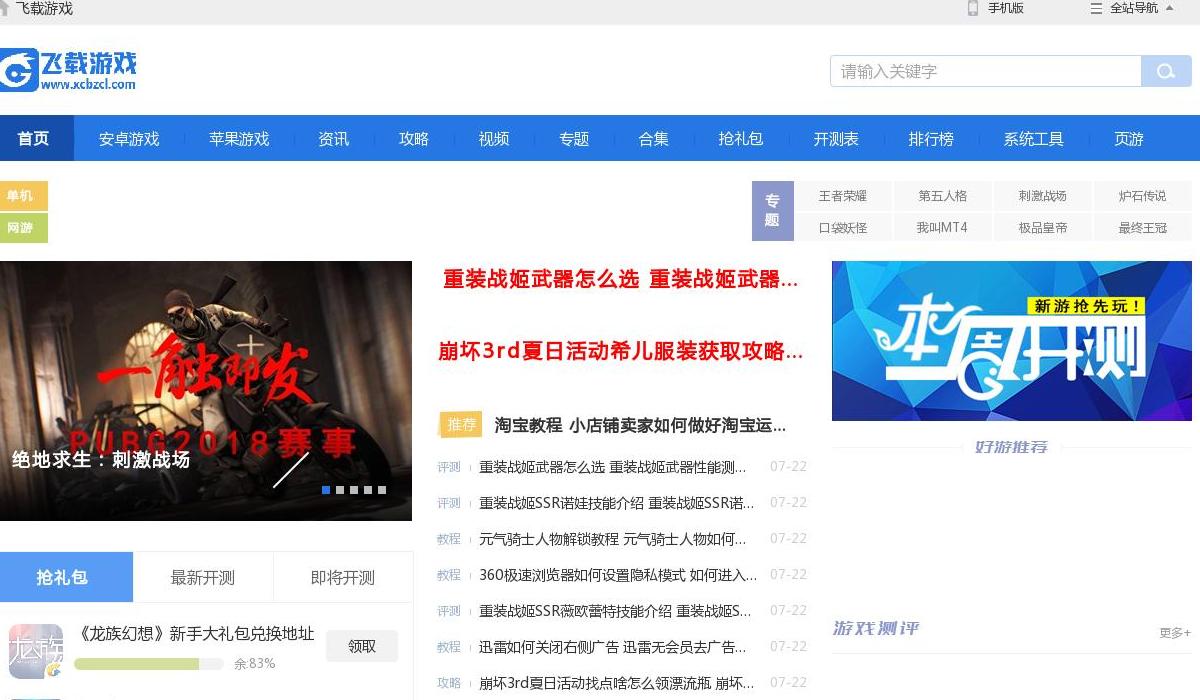This screenshot has width=1200, height=700.
Task: Open the 重装战姬武器怎么选 评测 list article
Action: pos(613,467)
